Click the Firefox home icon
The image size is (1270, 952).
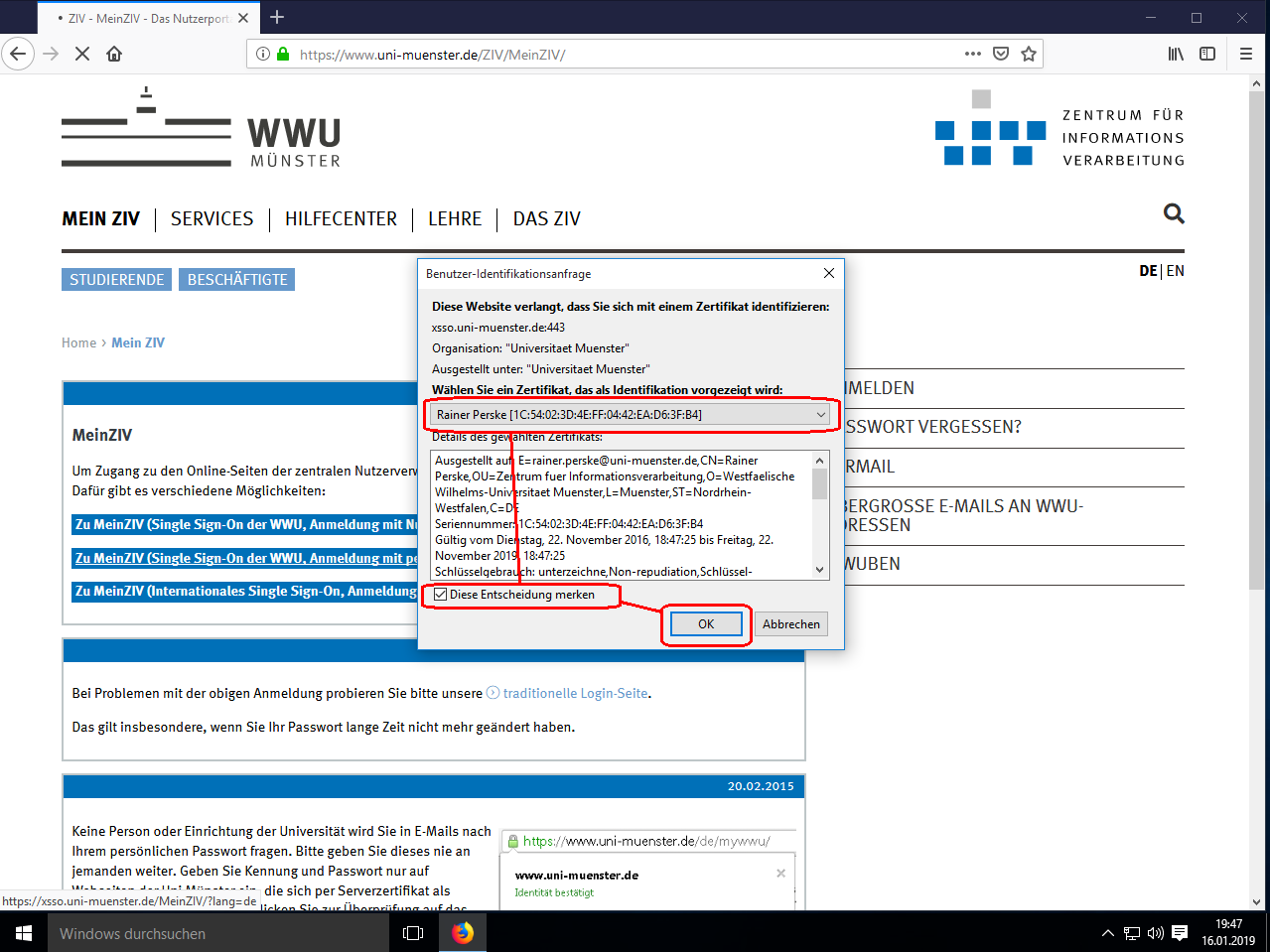click(x=114, y=54)
